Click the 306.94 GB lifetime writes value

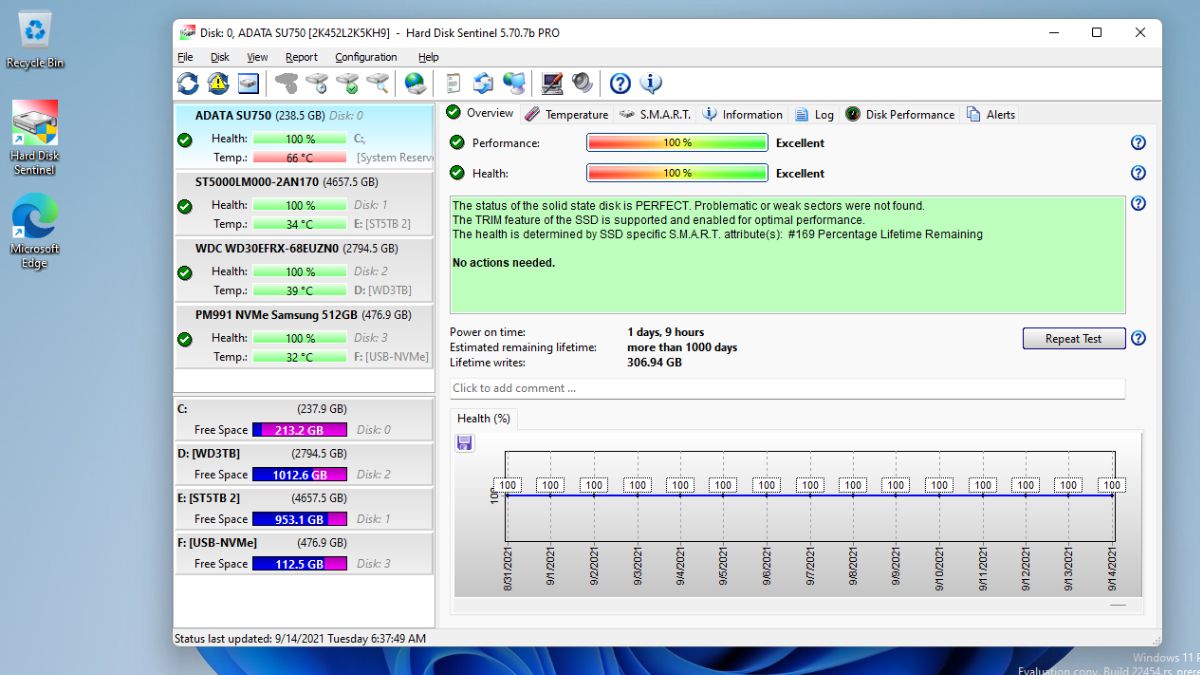(x=655, y=363)
